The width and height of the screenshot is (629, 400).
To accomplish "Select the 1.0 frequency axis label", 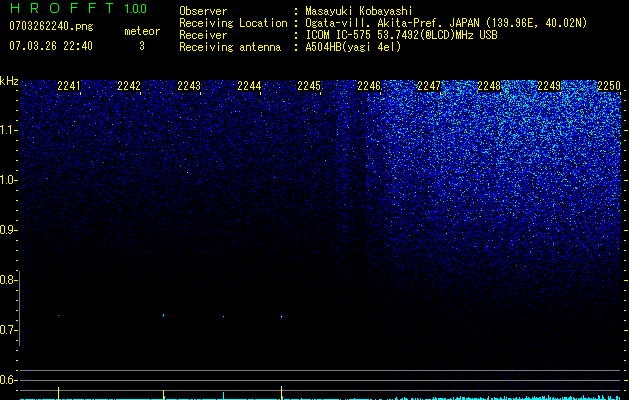I will click(x=7, y=180).
